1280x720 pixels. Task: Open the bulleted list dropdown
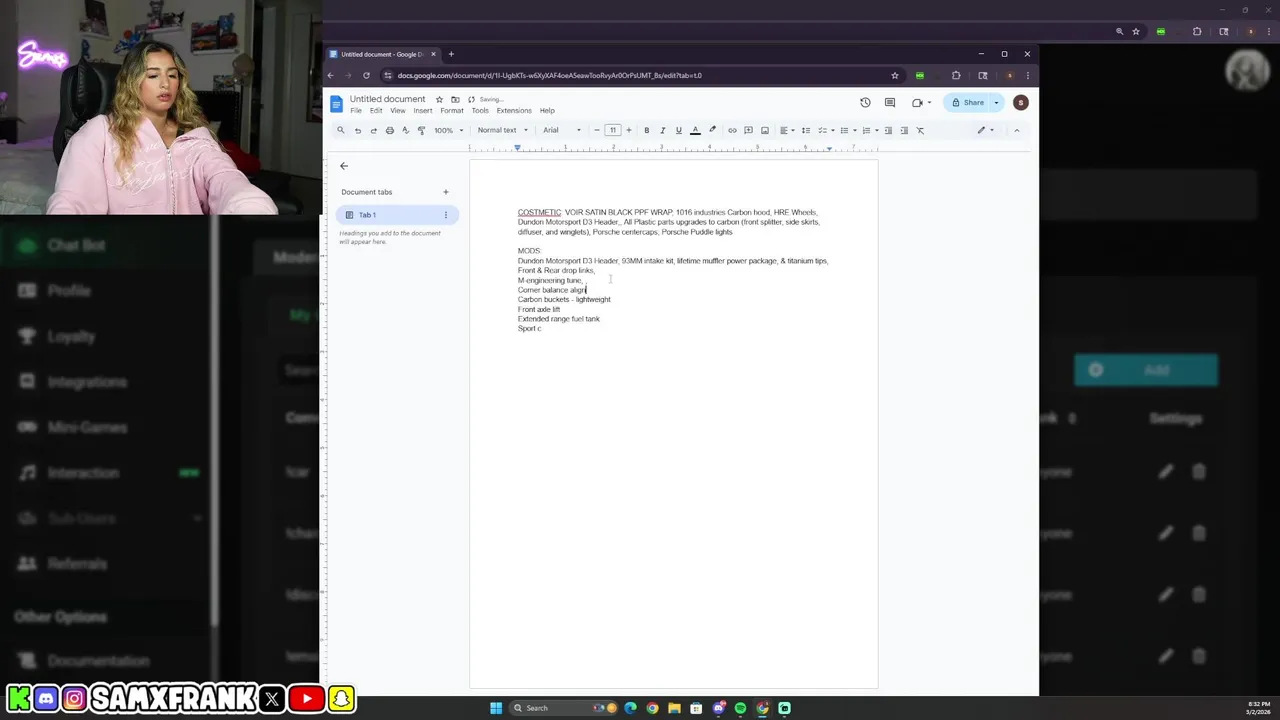click(x=847, y=130)
